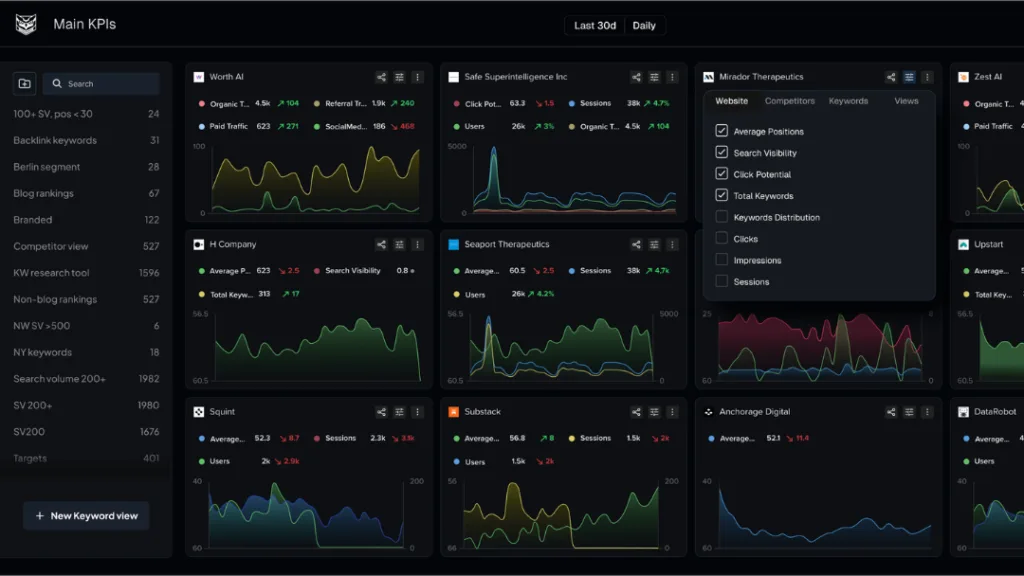Click the owl logo next to Main KPIs

(26, 24)
